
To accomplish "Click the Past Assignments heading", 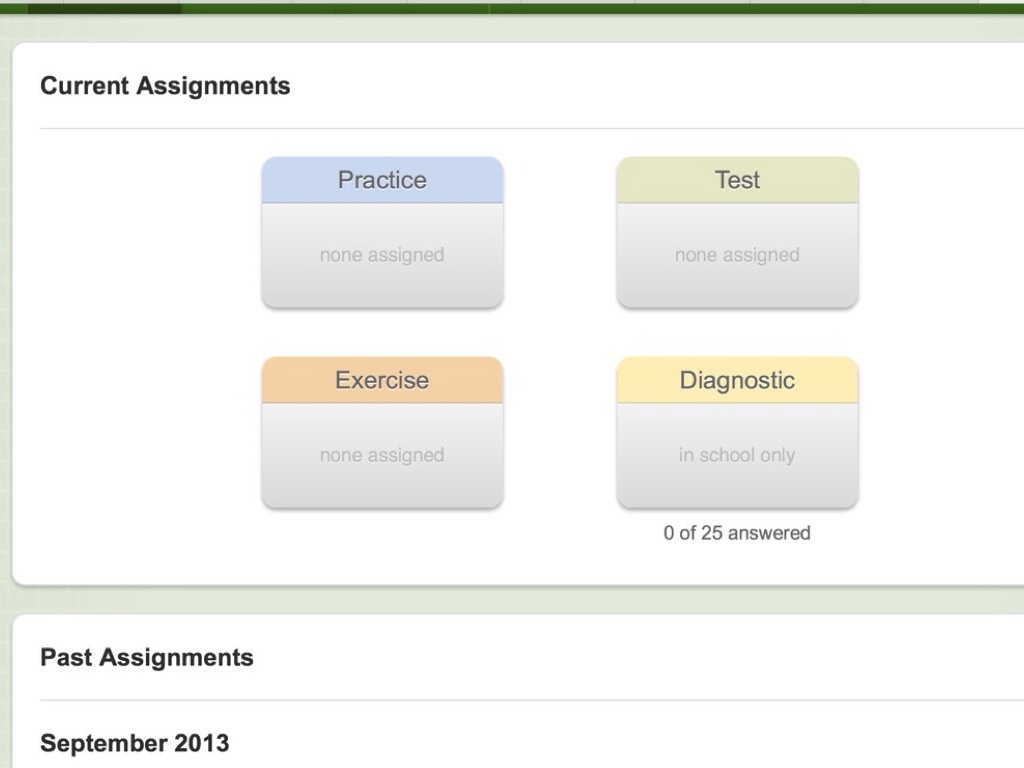I will 147,658.
